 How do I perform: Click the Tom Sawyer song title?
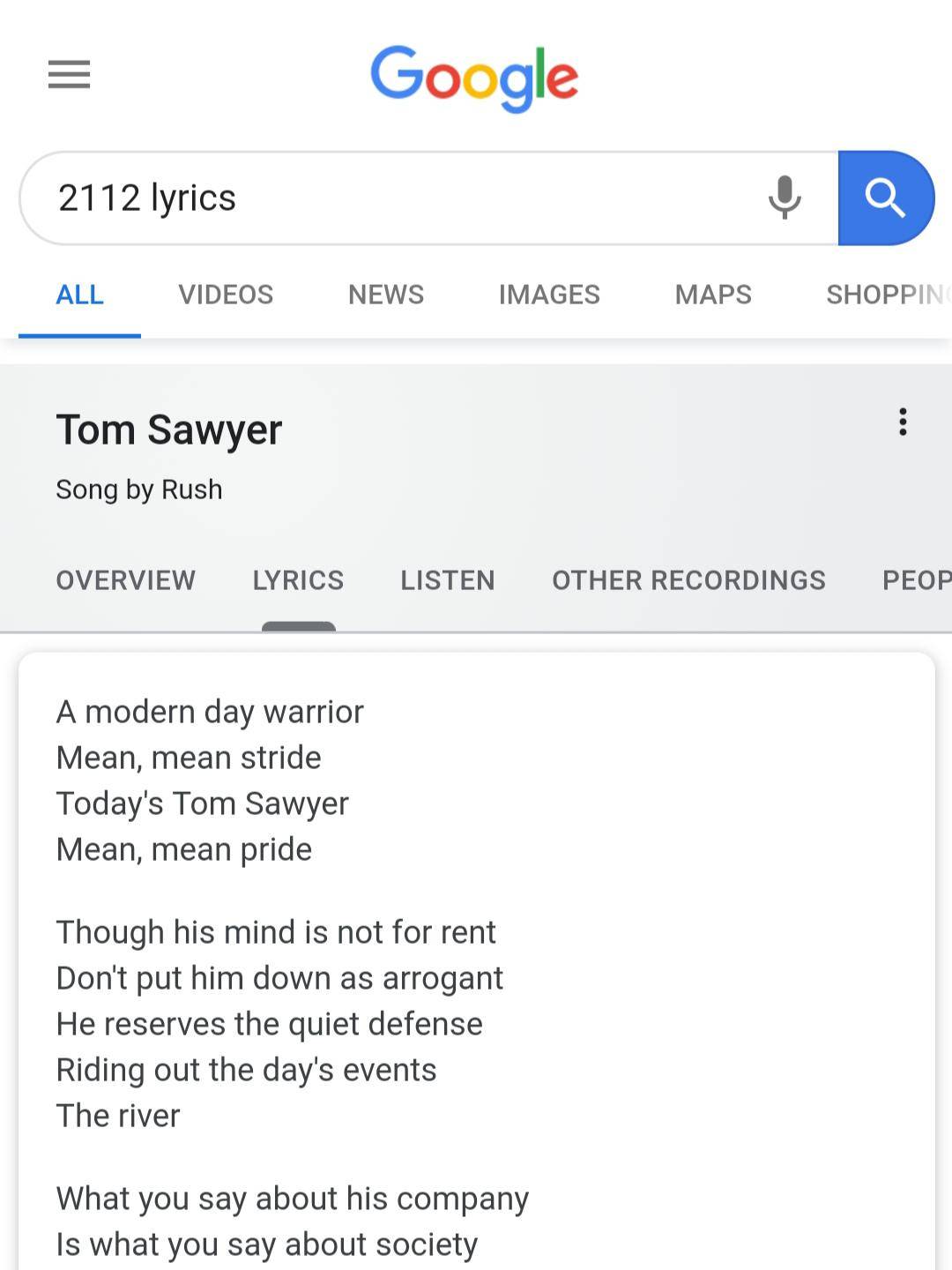point(169,430)
